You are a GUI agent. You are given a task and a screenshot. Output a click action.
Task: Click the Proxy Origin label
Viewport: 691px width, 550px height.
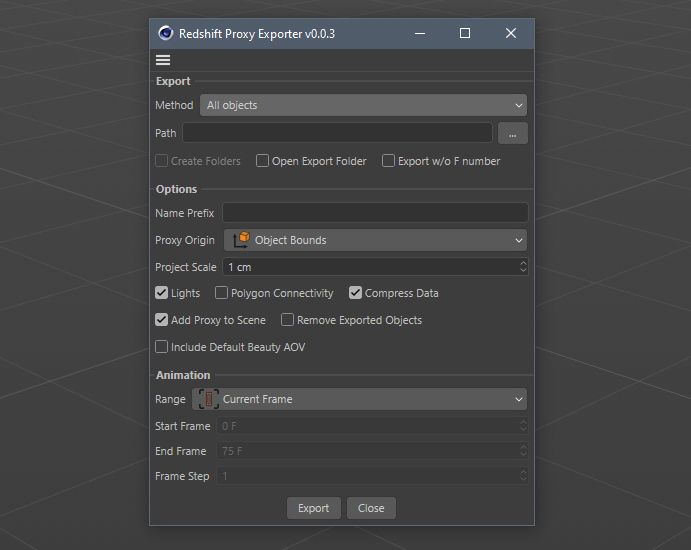click(185, 240)
